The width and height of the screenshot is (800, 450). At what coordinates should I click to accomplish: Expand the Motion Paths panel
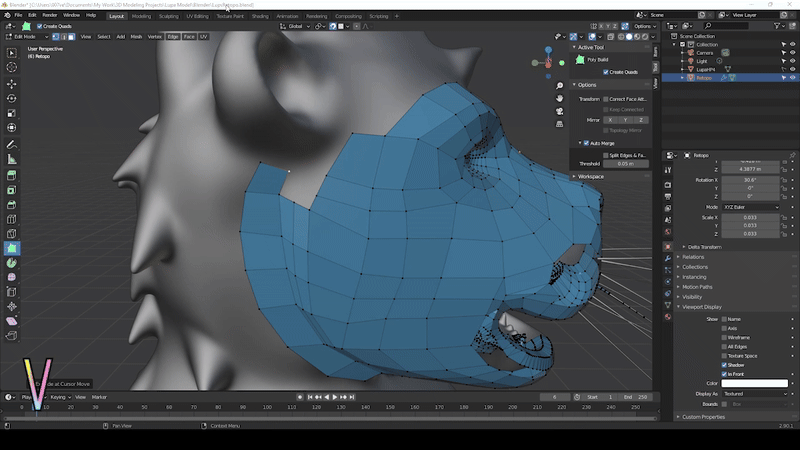point(696,287)
